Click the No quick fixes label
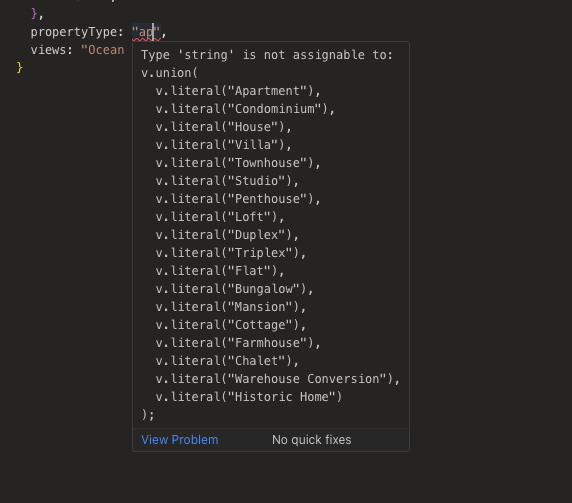The height and width of the screenshot is (503, 572). (x=312, y=440)
